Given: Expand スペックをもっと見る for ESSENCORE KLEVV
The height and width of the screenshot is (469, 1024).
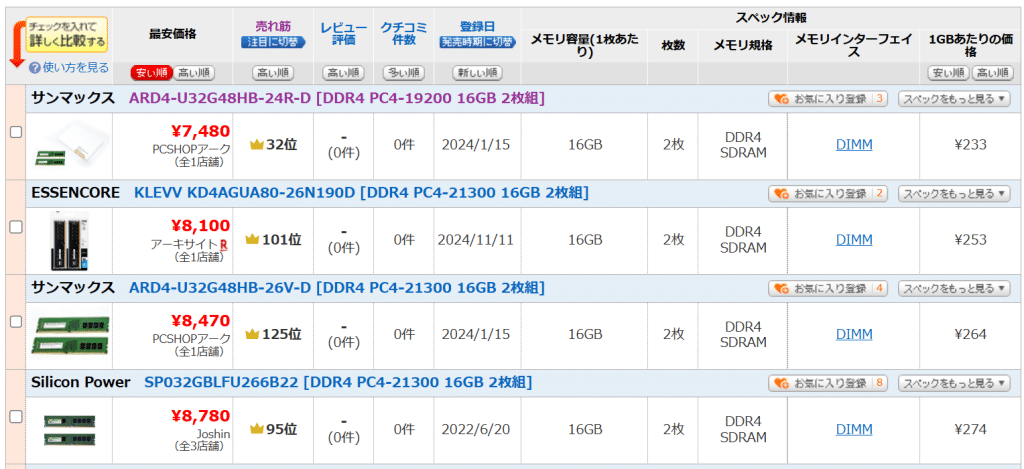Looking at the screenshot, I should point(953,193).
